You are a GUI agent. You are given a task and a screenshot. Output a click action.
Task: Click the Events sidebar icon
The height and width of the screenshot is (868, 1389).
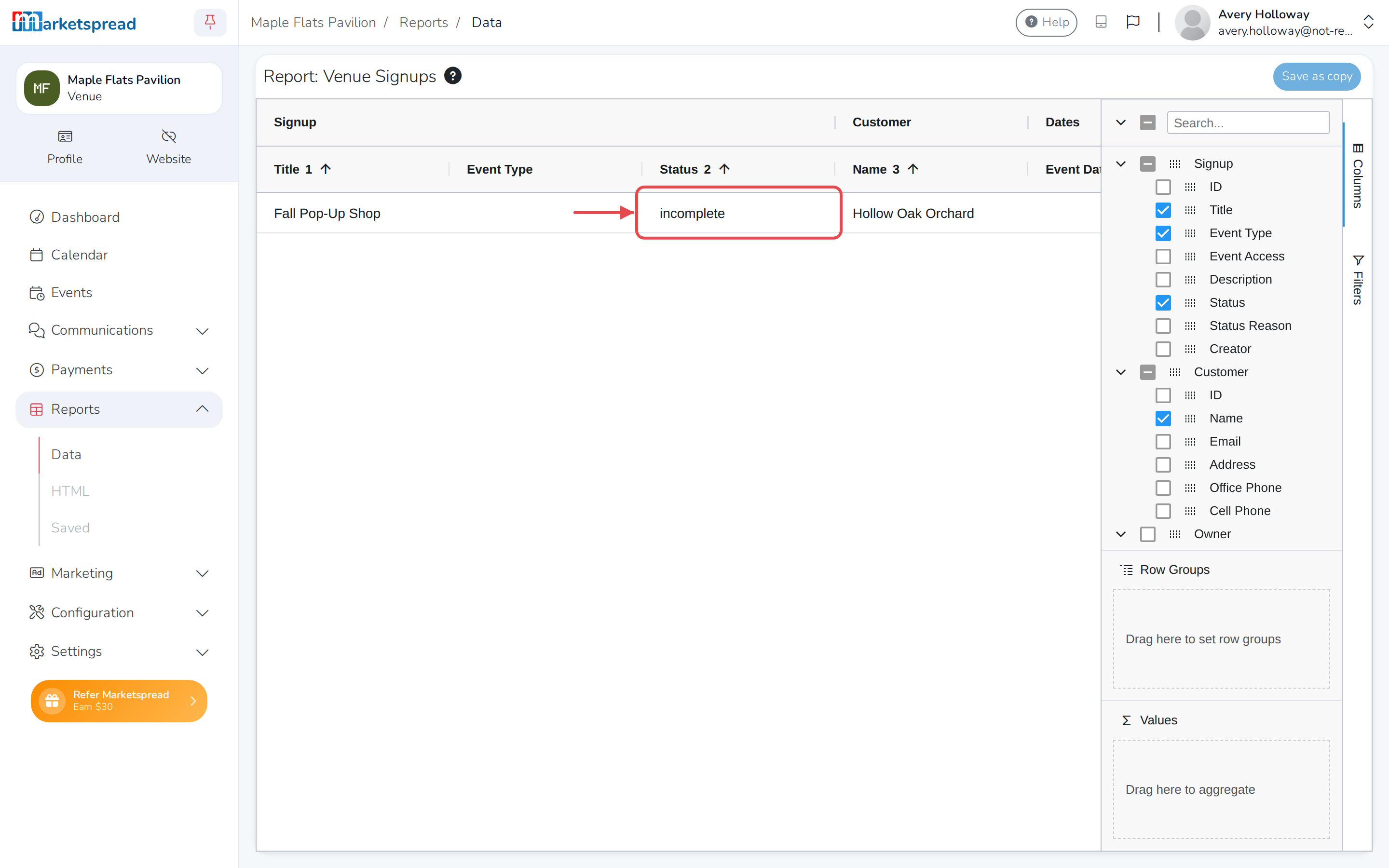pyautogui.click(x=37, y=293)
